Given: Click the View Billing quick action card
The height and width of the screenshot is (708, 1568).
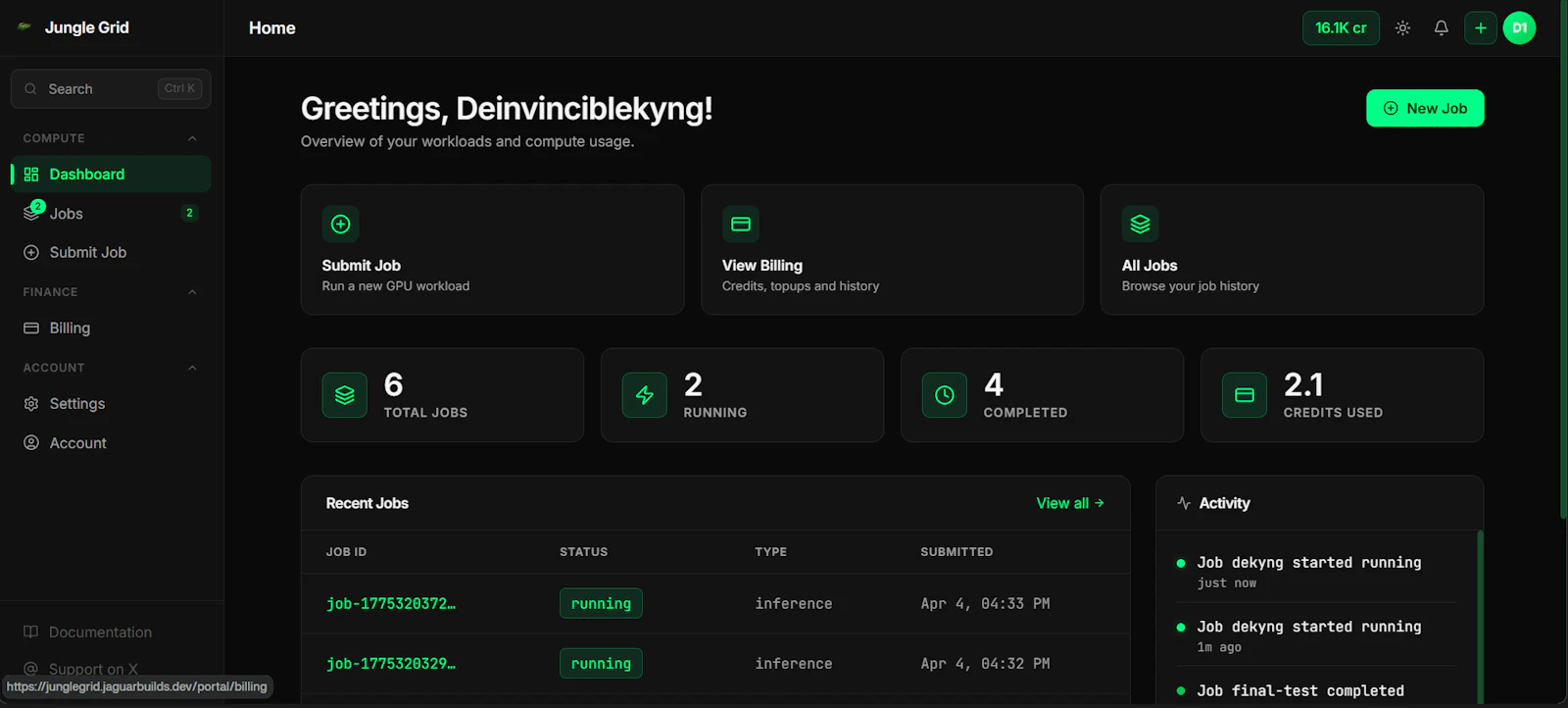Looking at the screenshot, I should 892,250.
